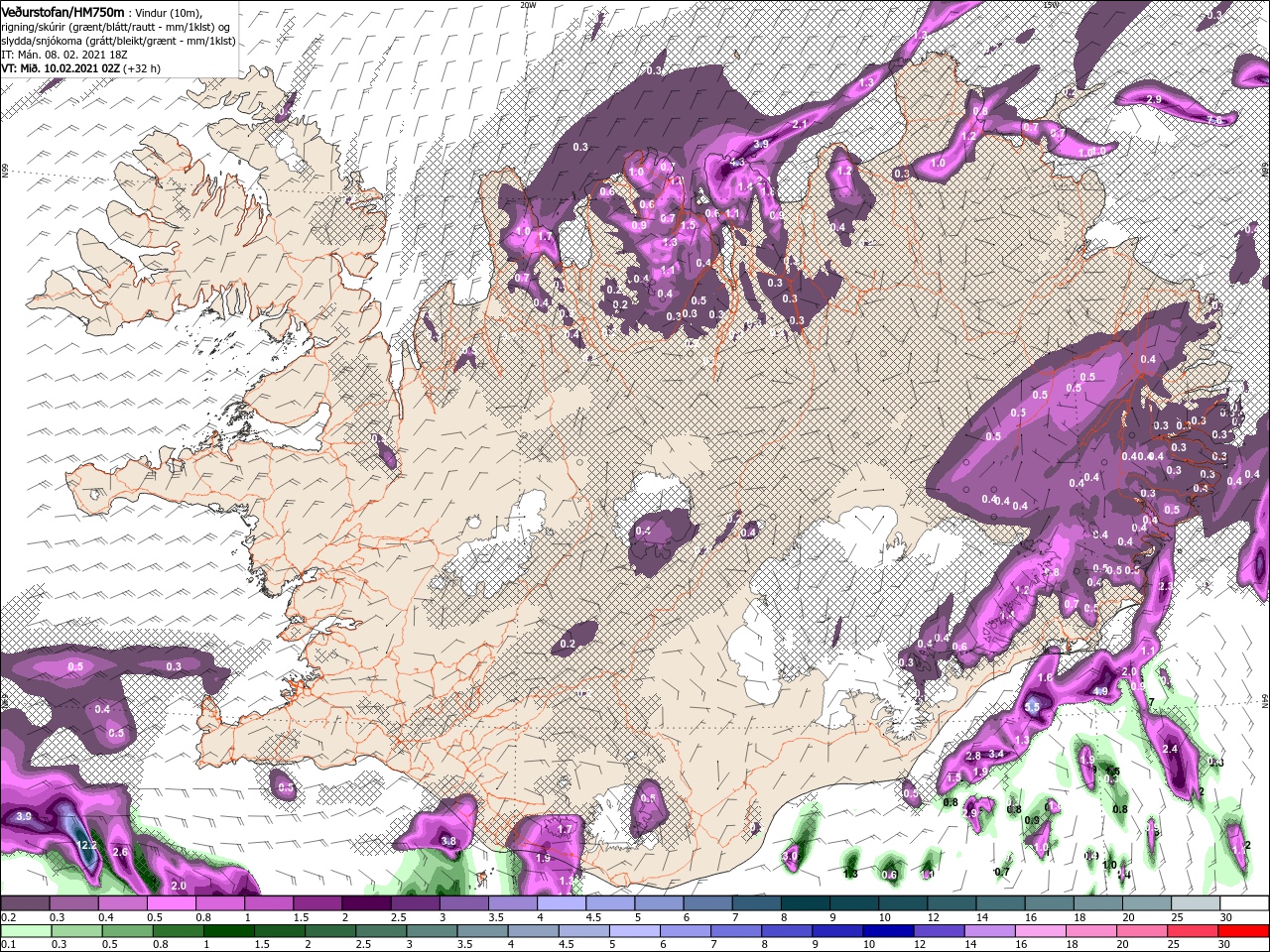Click the 30 label on the upper scale
This screenshot has height=952, width=1270.
click(1226, 917)
